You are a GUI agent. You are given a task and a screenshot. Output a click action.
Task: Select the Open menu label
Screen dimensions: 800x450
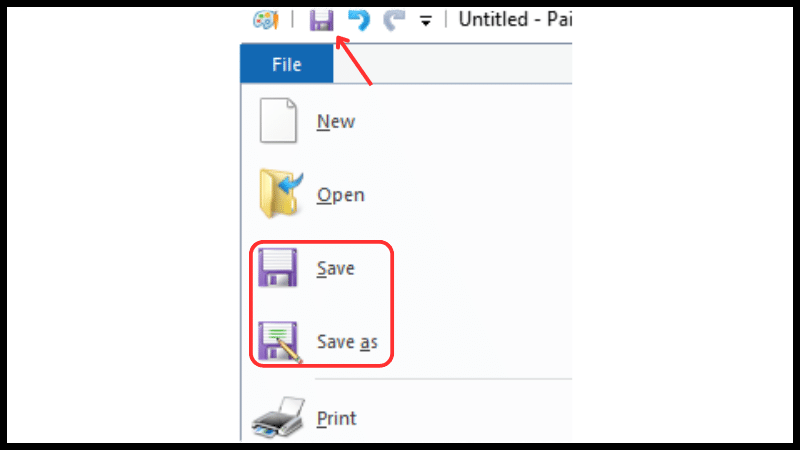[x=340, y=195]
